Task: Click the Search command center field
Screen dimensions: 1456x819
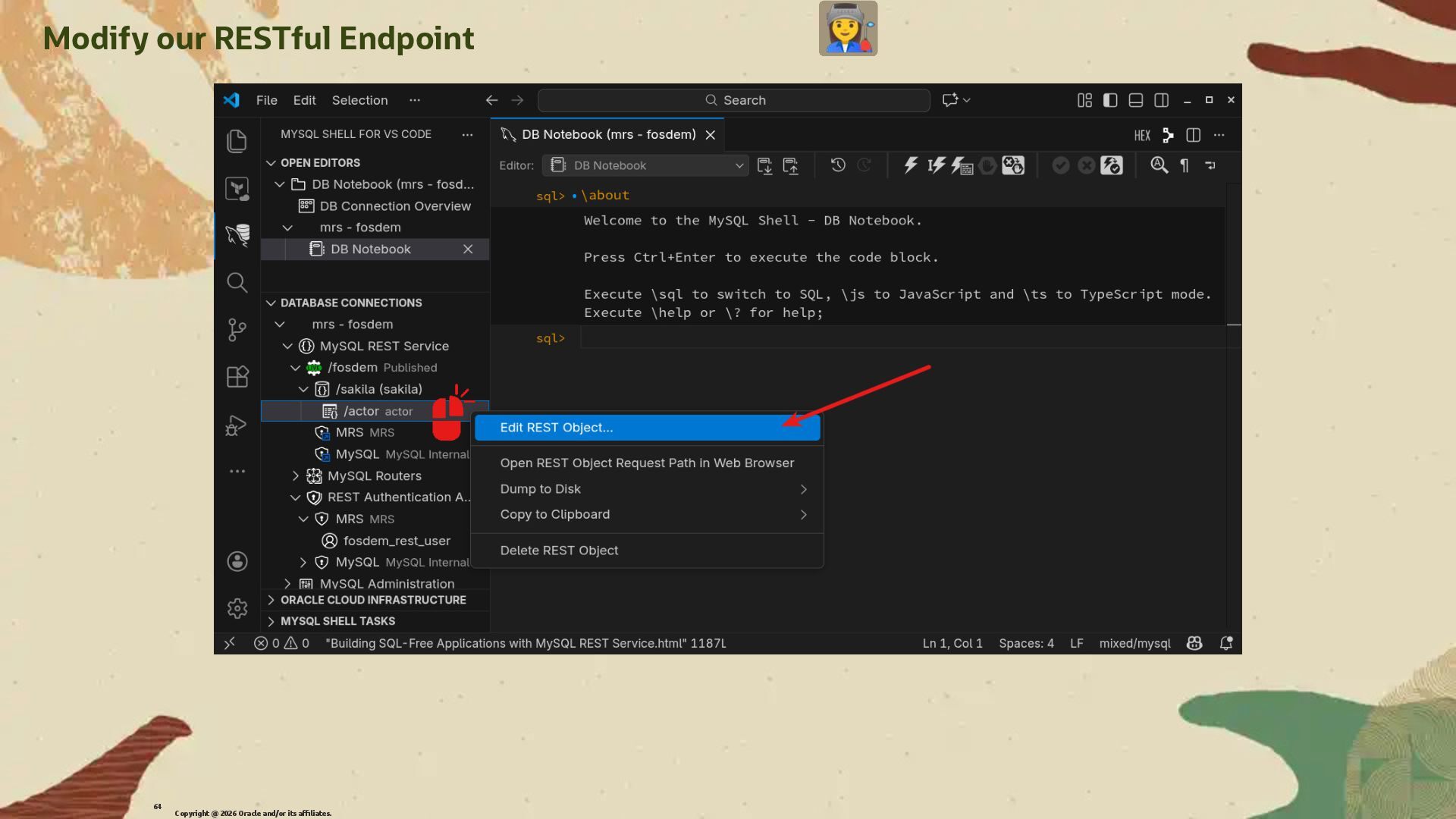Action: coord(734,100)
